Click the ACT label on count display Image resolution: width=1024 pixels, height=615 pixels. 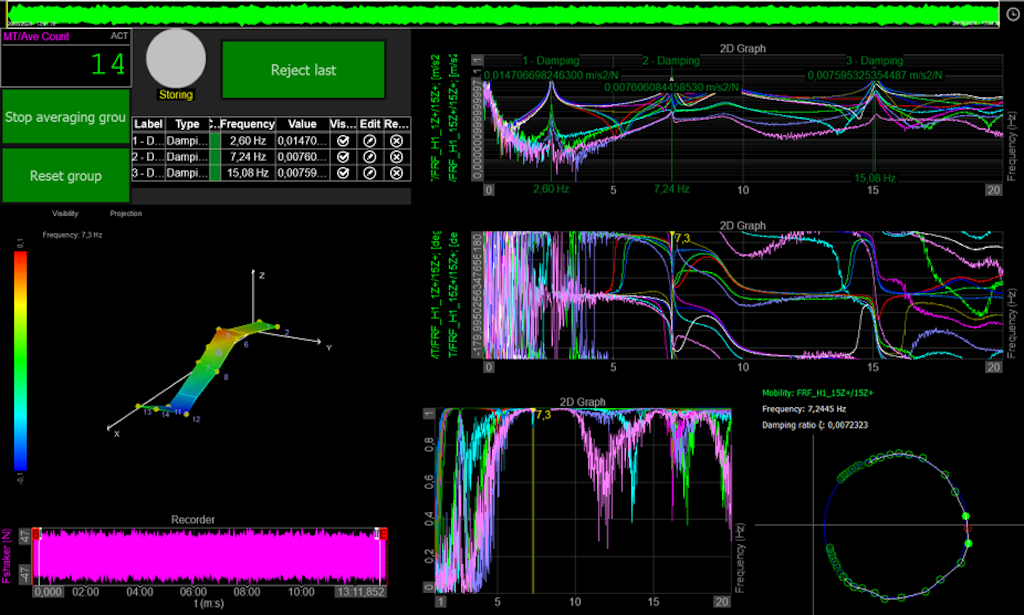coord(119,36)
